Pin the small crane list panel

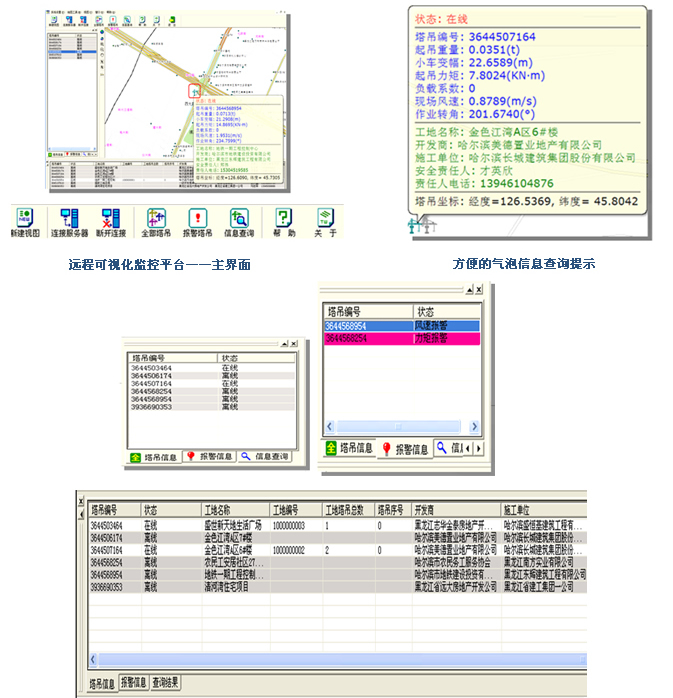coord(285,344)
